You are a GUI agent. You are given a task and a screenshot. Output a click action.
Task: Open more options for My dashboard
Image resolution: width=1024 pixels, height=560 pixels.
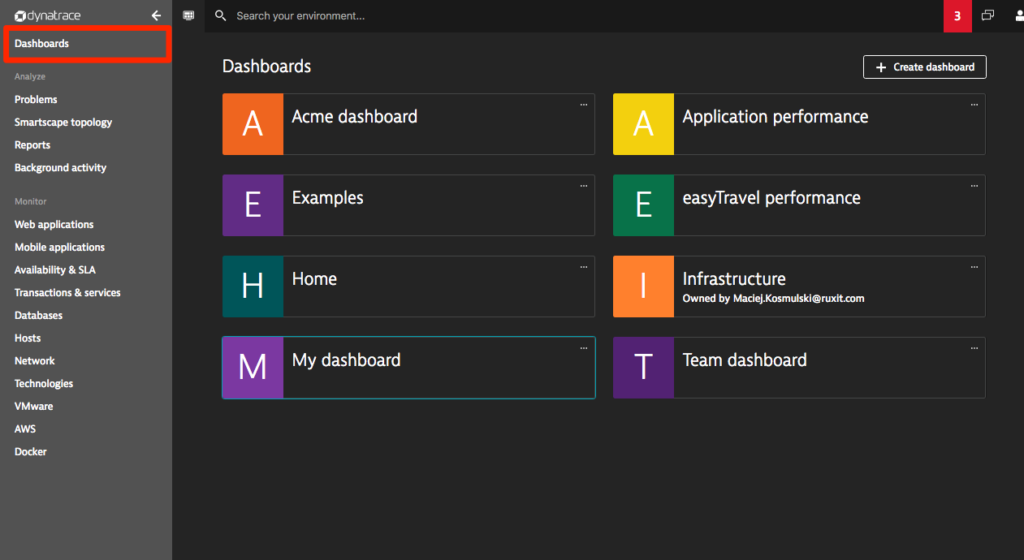(x=584, y=348)
